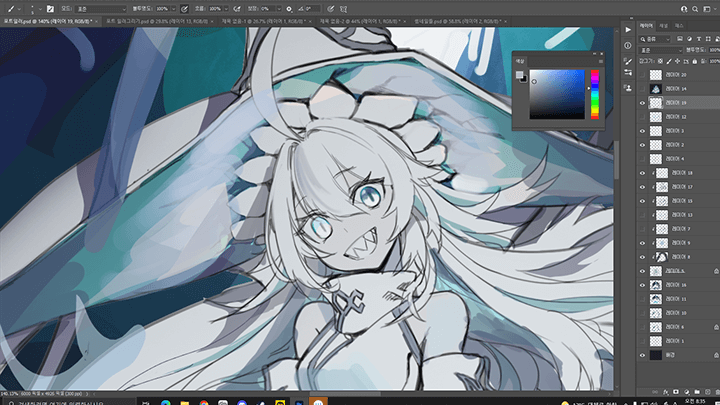The width and height of the screenshot is (720, 405).
Task: Close the active 140% document tab
Action: (x=96, y=21)
